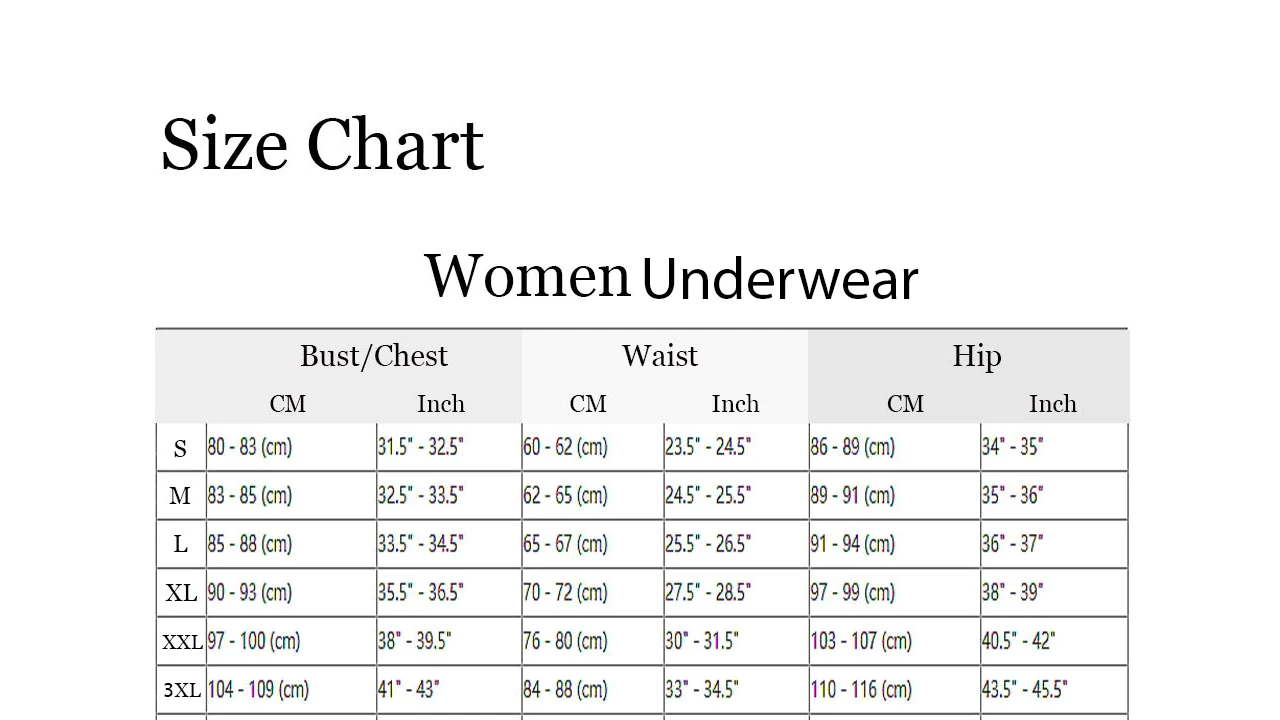This screenshot has width=1280, height=720.
Task: Click the 43.5" - 45.5" hip cell
Action: point(1024,689)
